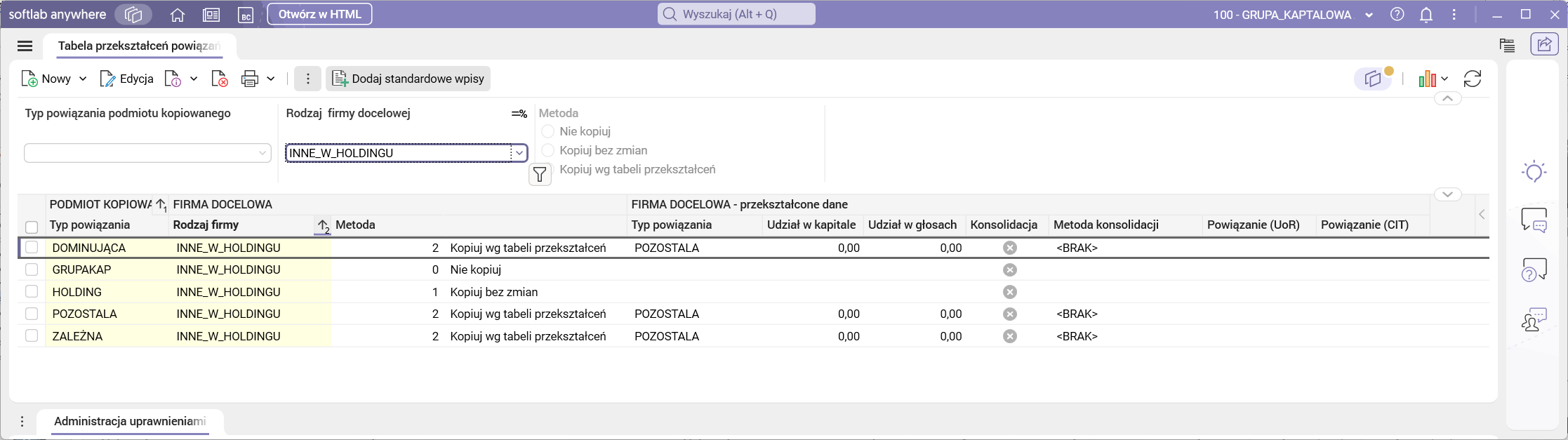Switch to Tabela przekształceń powiązań tab

[x=139, y=46]
